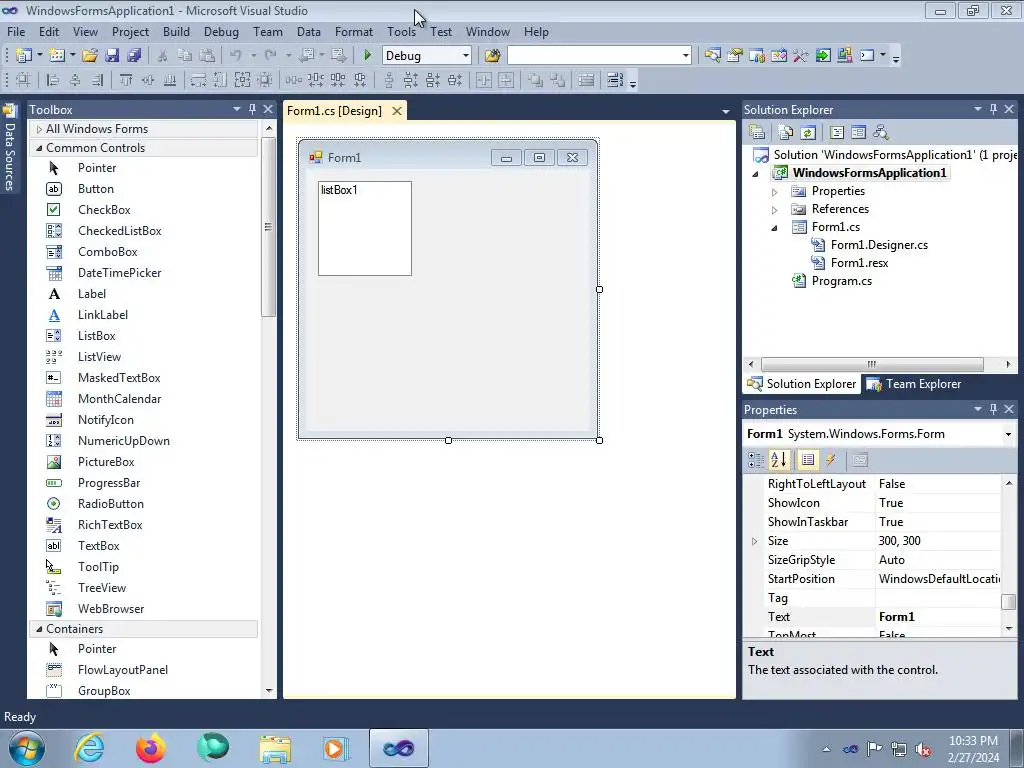This screenshot has width=1024, height=768.
Task: Select Form1.Designer.cs in Solution Explorer
Action: pos(879,245)
